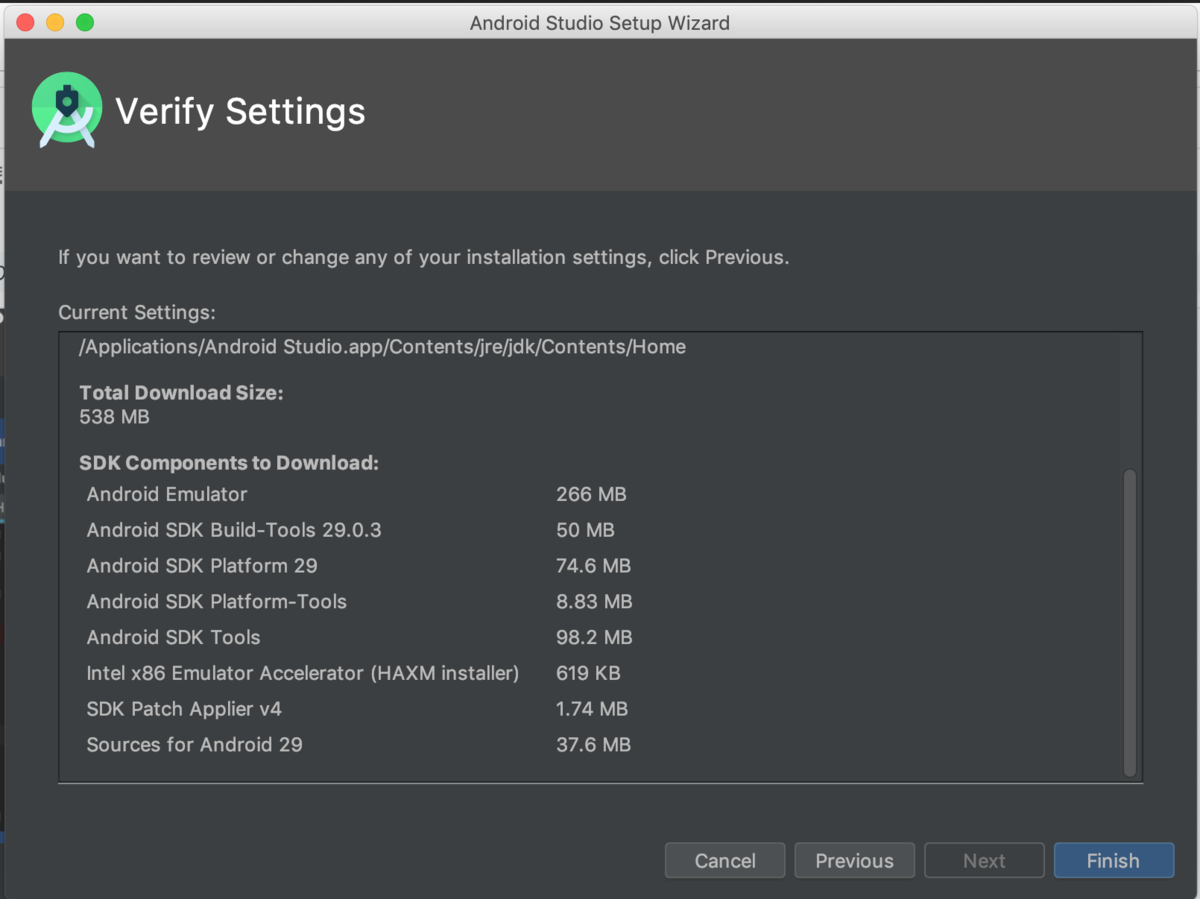Select the Android Emulator component row

[167, 494]
